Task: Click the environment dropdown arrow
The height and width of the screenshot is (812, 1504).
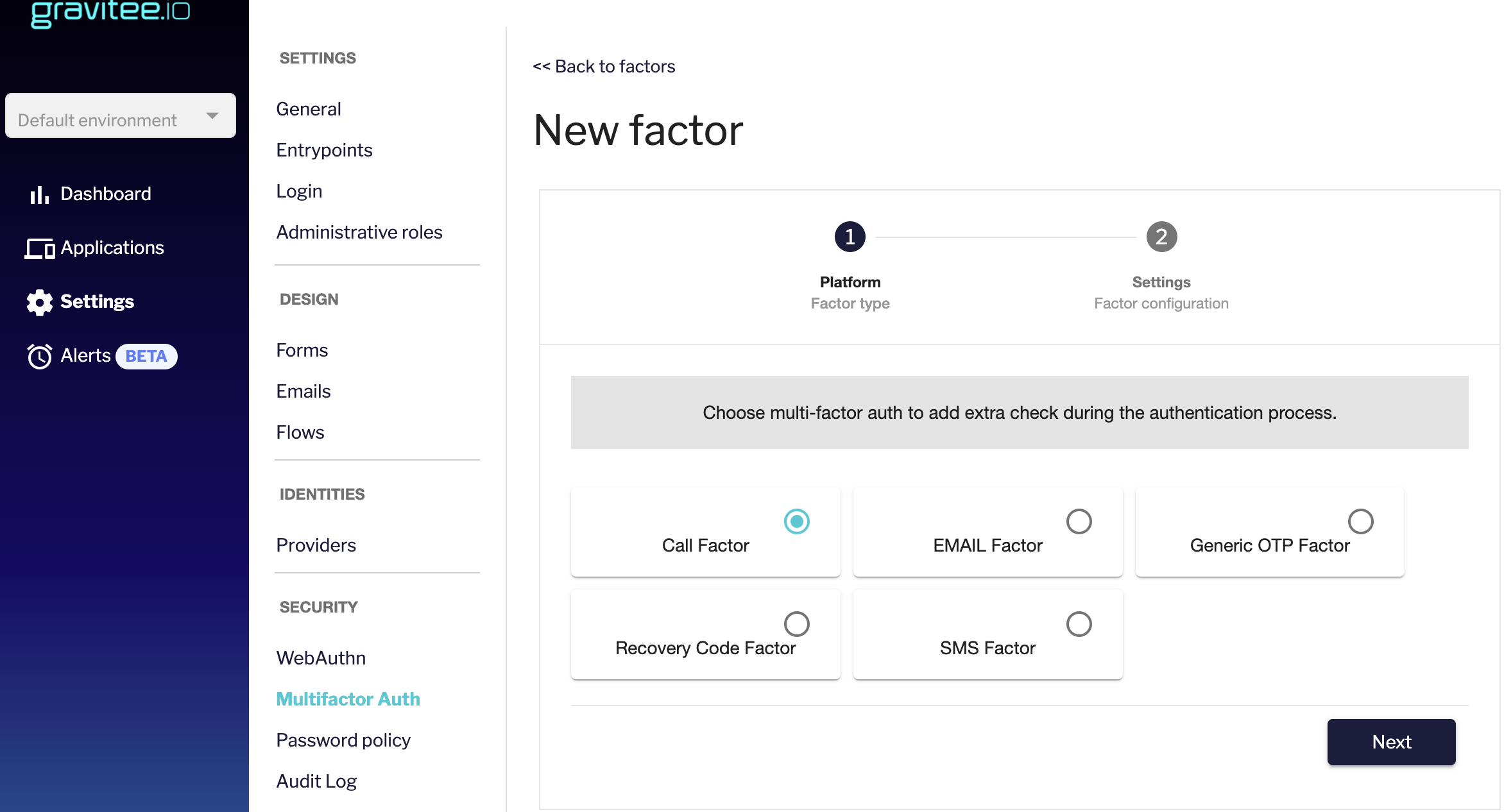Action: (x=212, y=116)
